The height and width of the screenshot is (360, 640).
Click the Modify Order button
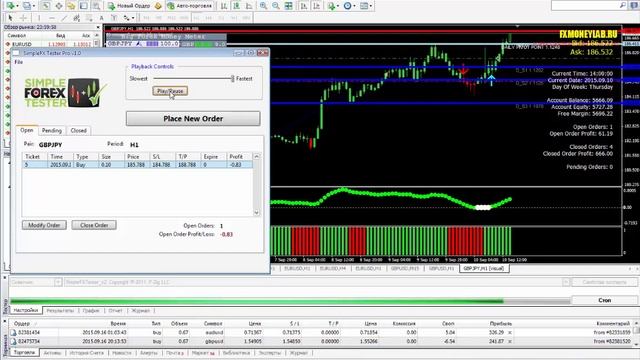tap(44, 225)
